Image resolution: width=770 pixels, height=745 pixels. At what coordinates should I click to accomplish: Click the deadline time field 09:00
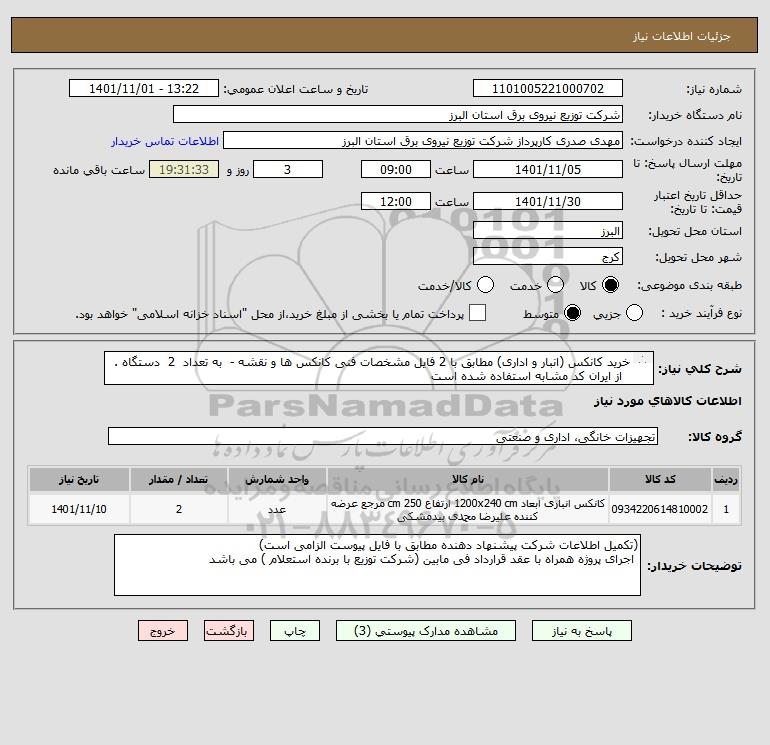(396, 169)
